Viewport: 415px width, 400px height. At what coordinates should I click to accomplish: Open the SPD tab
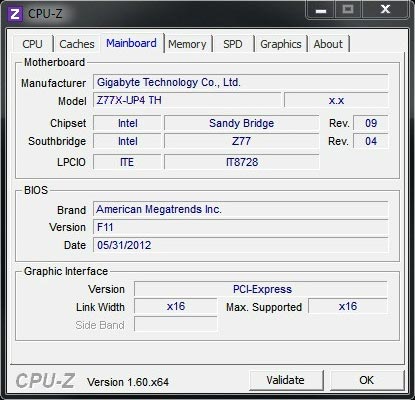[x=233, y=44]
